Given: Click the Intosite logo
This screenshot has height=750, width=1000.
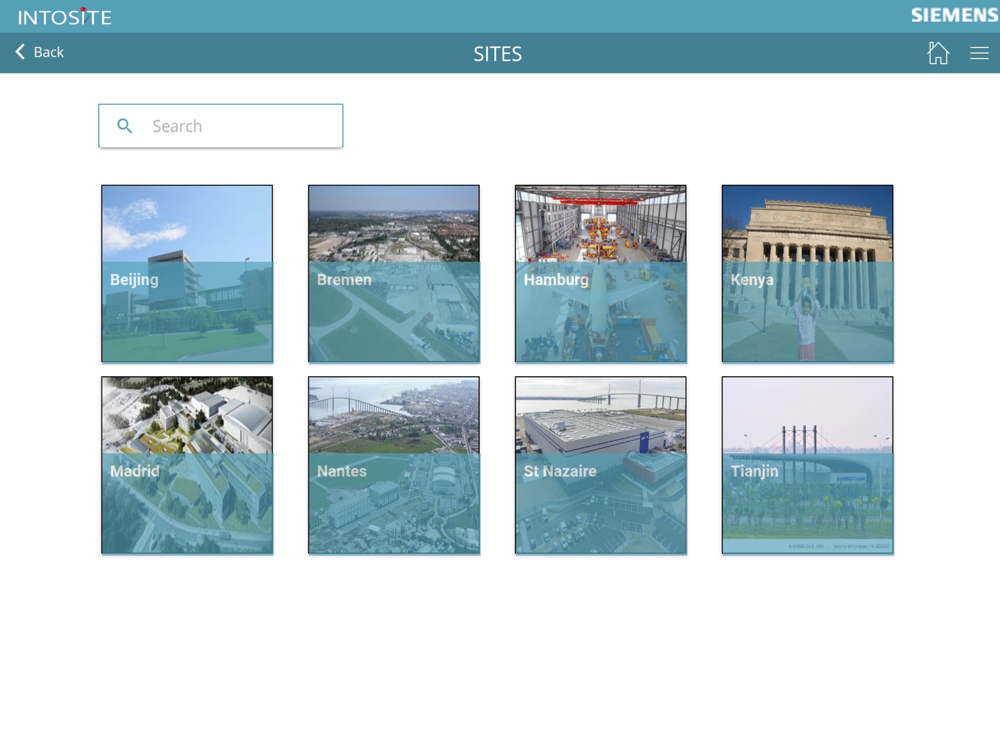Looking at the screenshot, I should click(65, 17).
